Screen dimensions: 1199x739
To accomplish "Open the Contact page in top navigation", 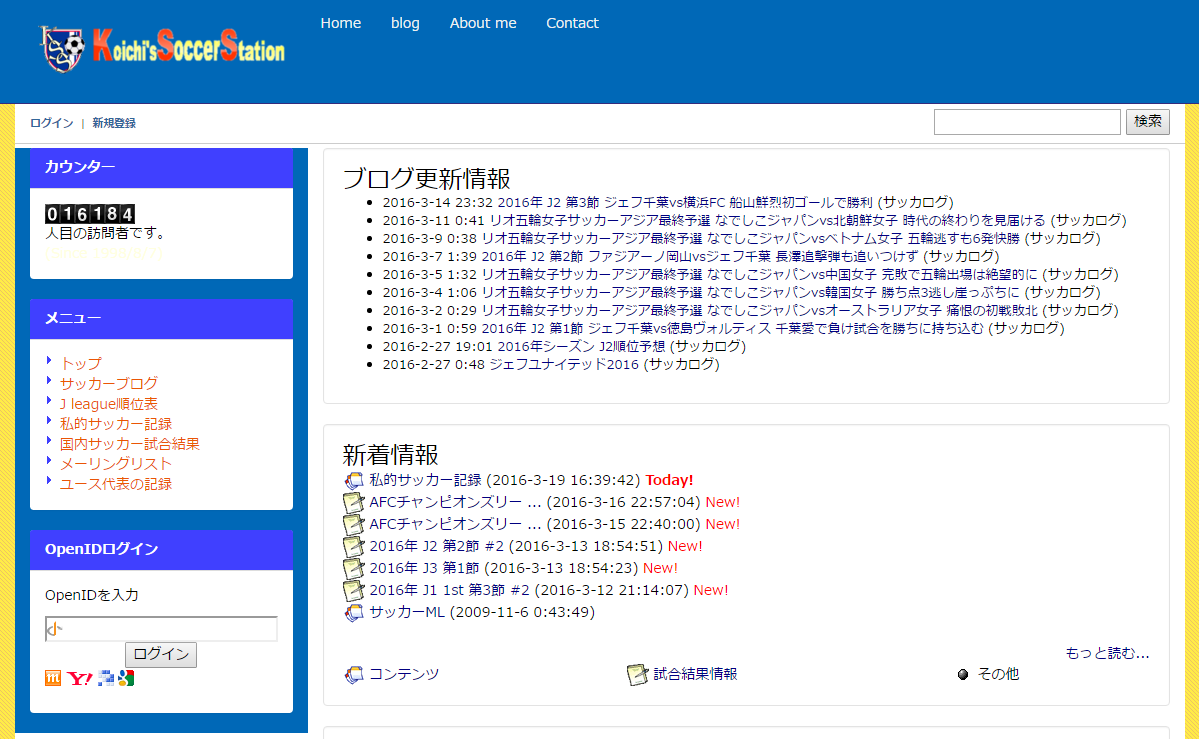I will click(x=572, y=23).
